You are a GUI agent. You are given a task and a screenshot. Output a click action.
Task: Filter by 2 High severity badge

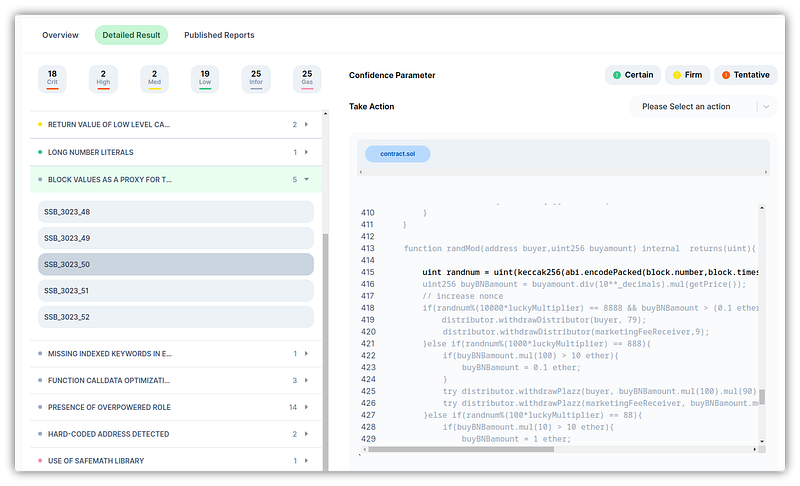coord(103,79)
